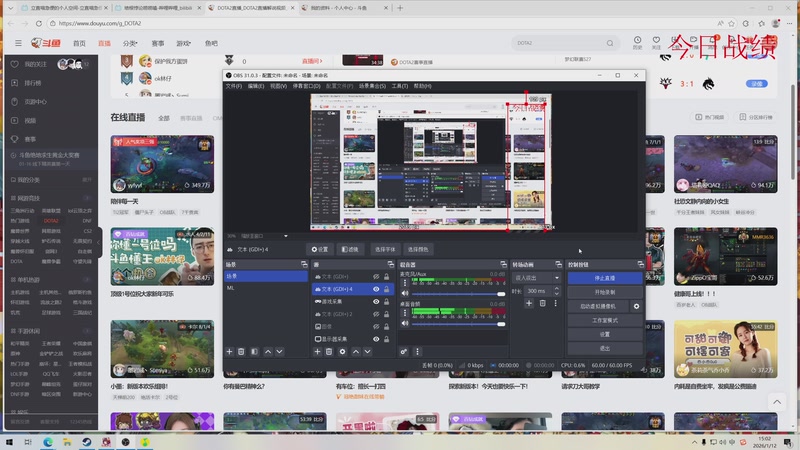Screen dimensions: 800x450
Task: Toggle lock on 游戏采集 source
Action: pyautogui.click(x=387, y=302)
